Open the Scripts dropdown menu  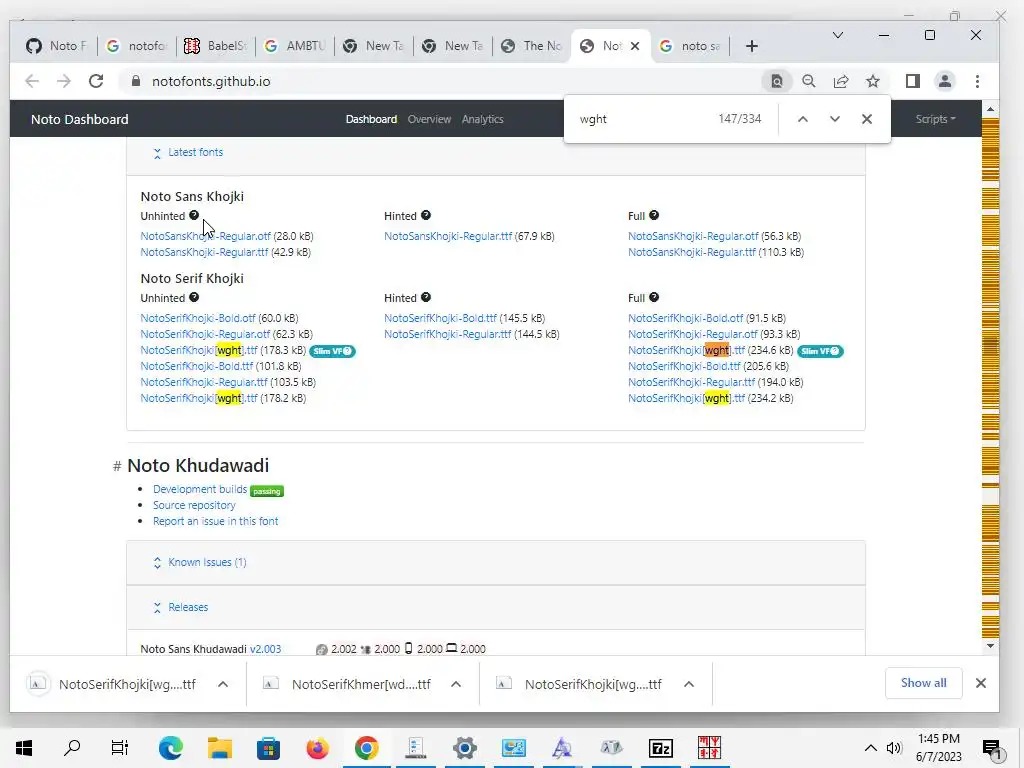pyautogui.click(x=935, y=119)
